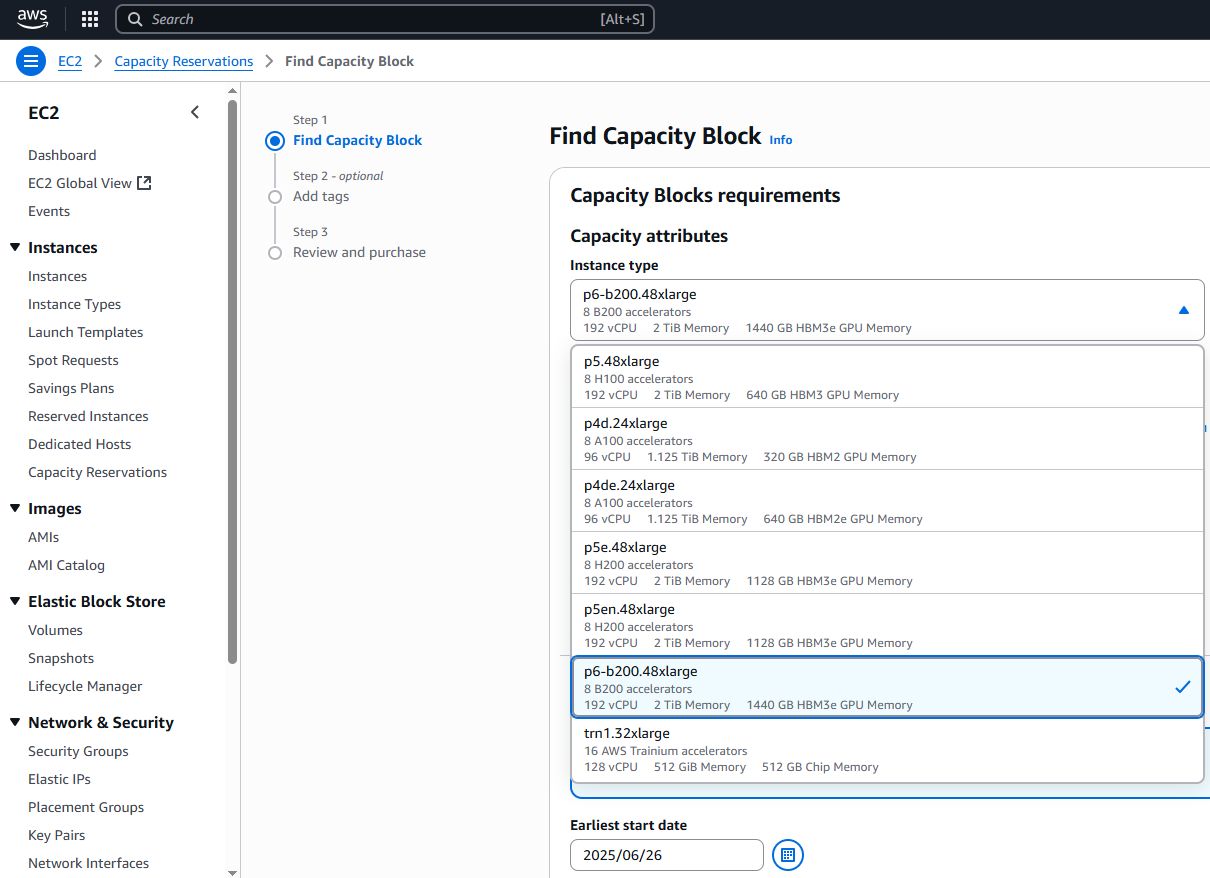Screen dimensions: 1210x878
Task: Choose the trn1.32xlarge Trainium option
Action: [887, 749]
